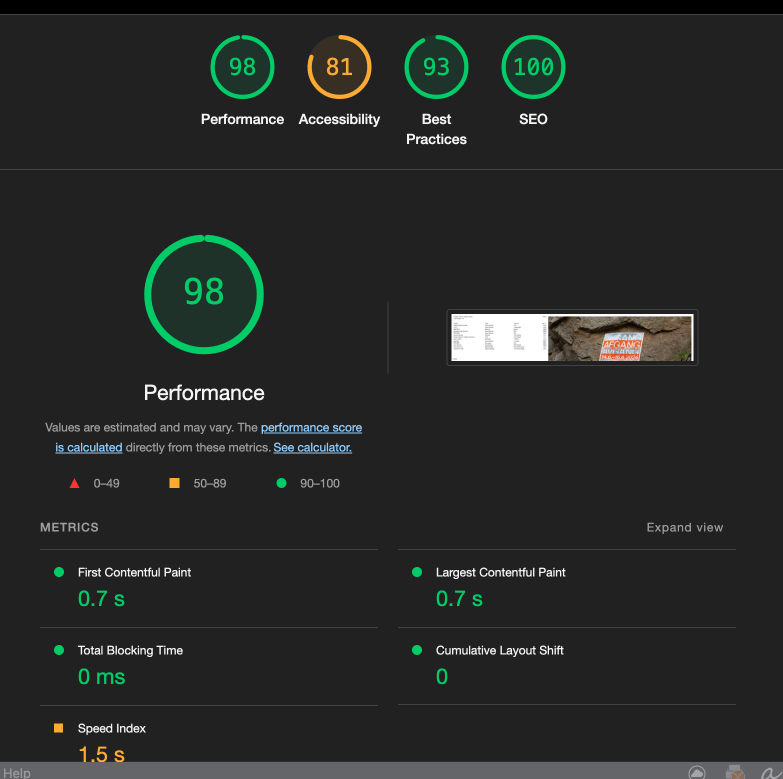Screen dimensions: 783x779
Task: Click orange square beside Speed Index
Action: point(58,728)
